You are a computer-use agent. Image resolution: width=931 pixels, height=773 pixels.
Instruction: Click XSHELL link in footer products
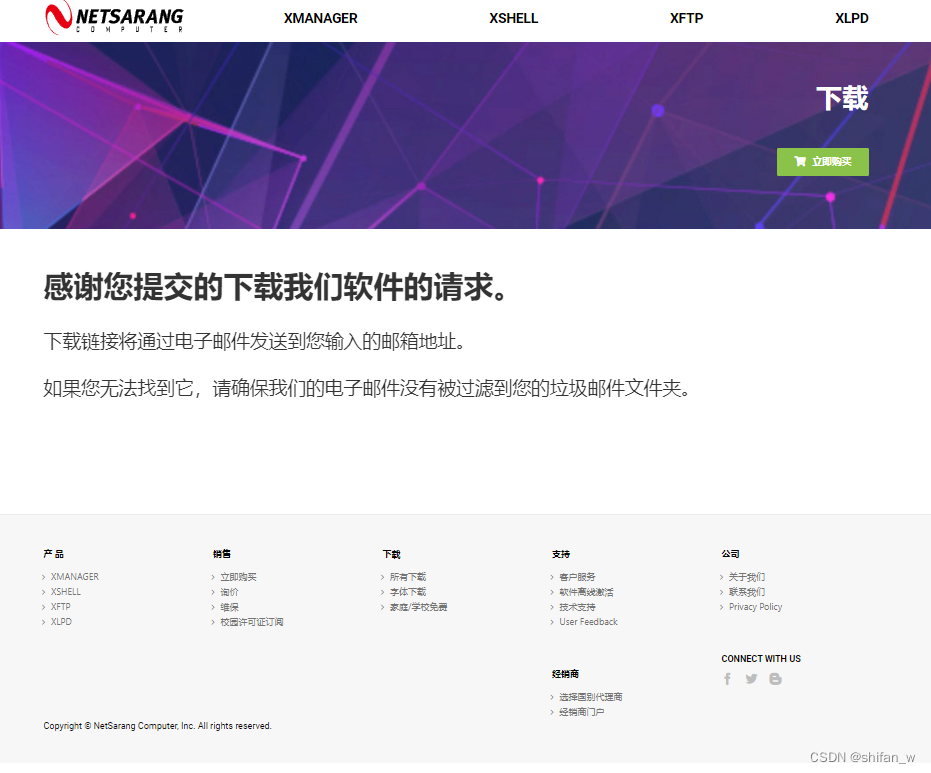pyautogui.click(x=65, y=592)
